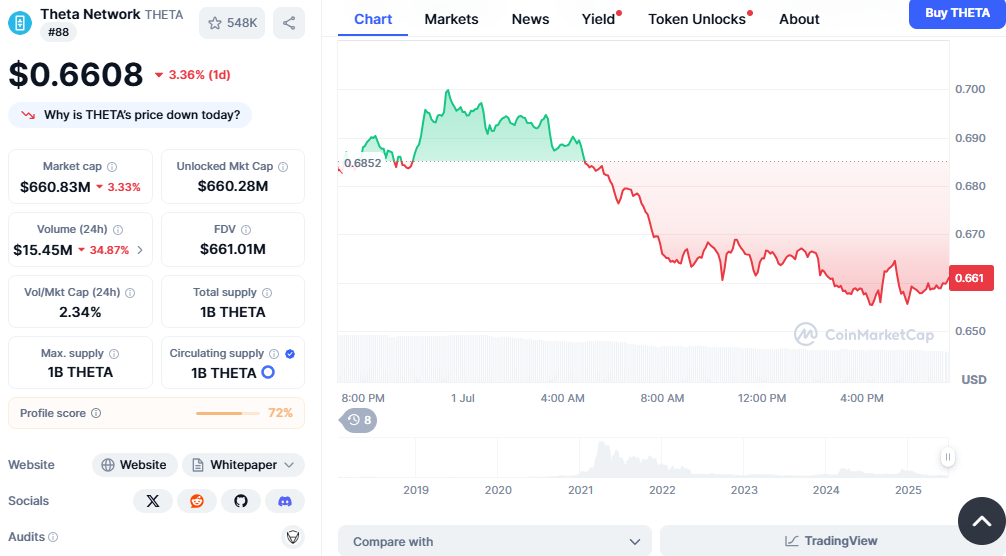Open the Token Unlocks tab
Viewport: 1006px width, 556px height.
click(x=697, y=19)
